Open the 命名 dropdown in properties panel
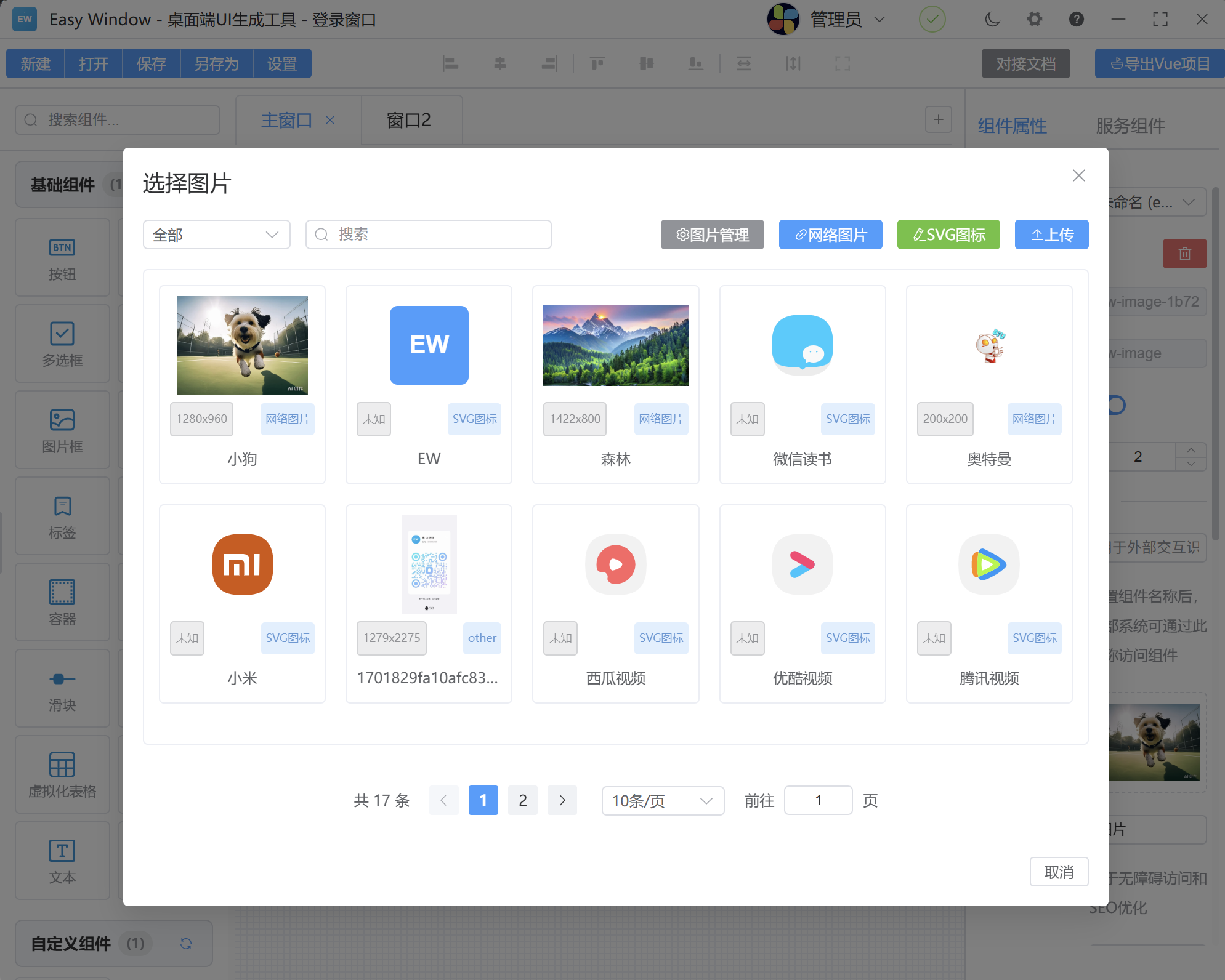Image resolution: width=1225 pixels, height=980 pixels. click(x=1157, y=202)
